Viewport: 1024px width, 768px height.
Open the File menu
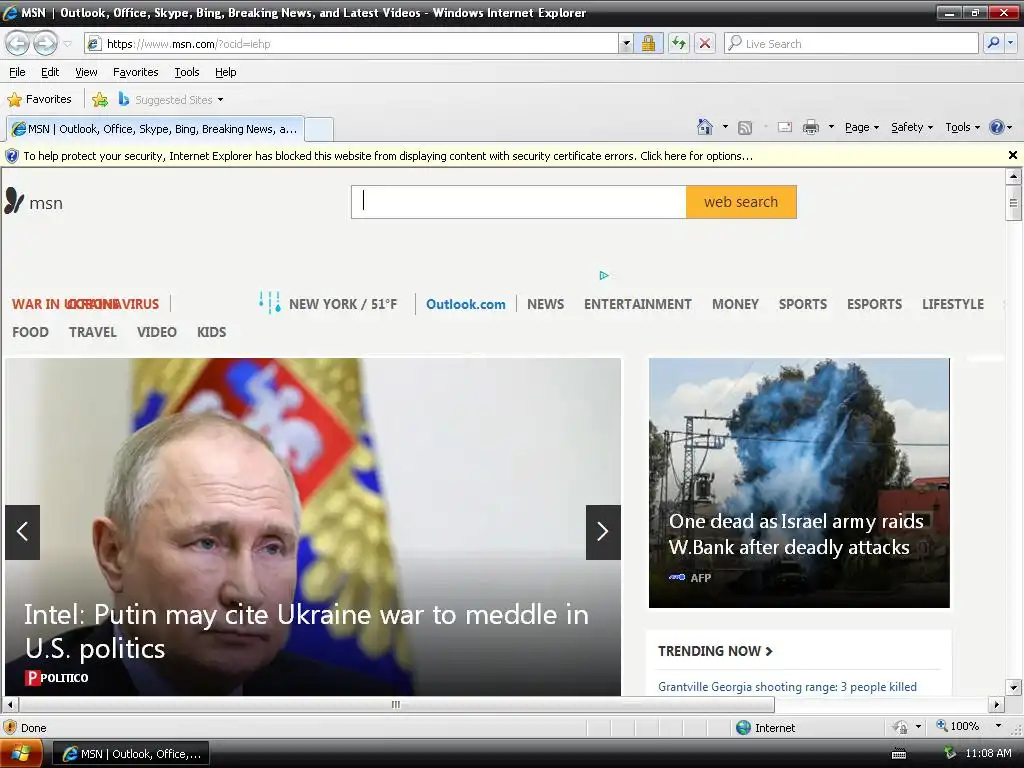point(17,72)
